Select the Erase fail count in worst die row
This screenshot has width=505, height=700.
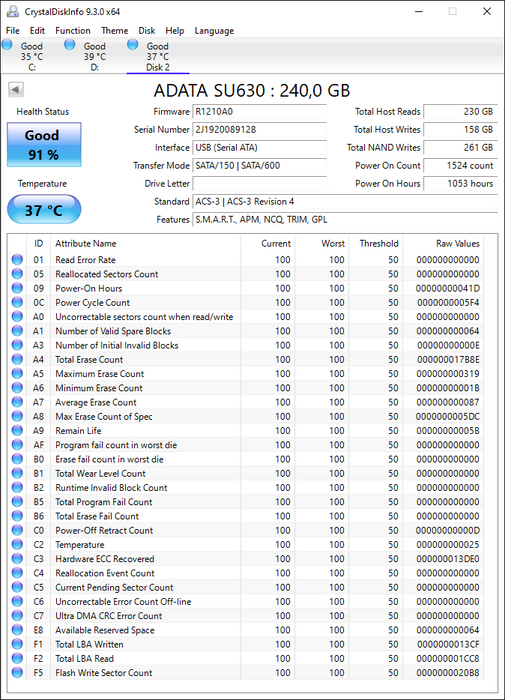[246, 459]
